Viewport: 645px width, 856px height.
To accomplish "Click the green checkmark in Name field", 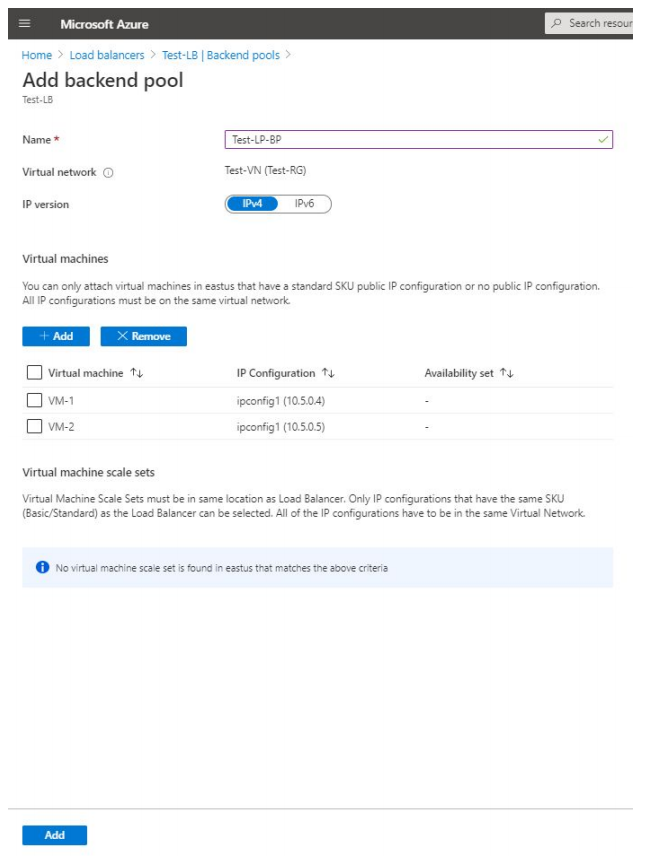I will click(603, 140).
